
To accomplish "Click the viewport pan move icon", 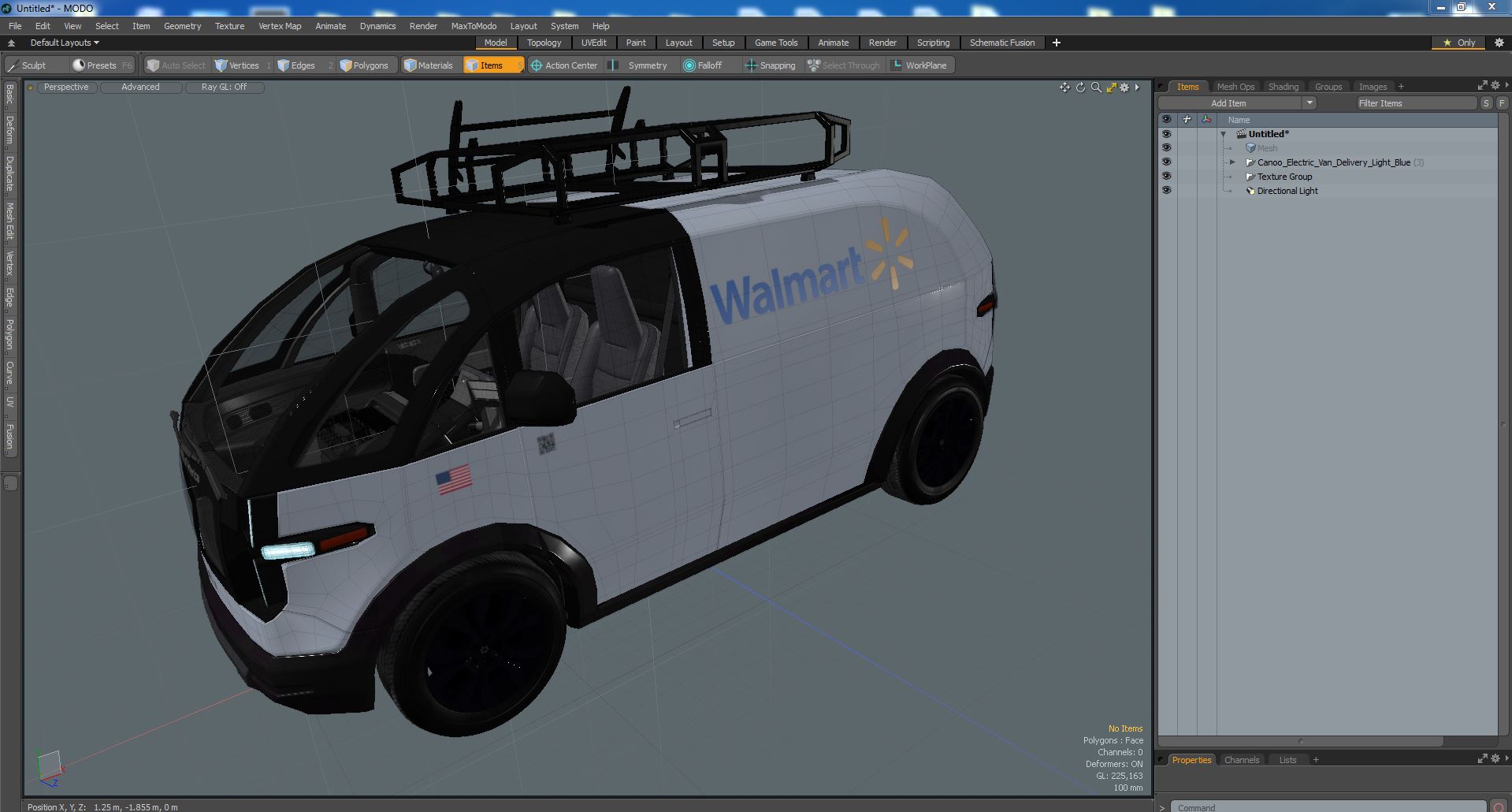I will click(x=1064, y=88).
